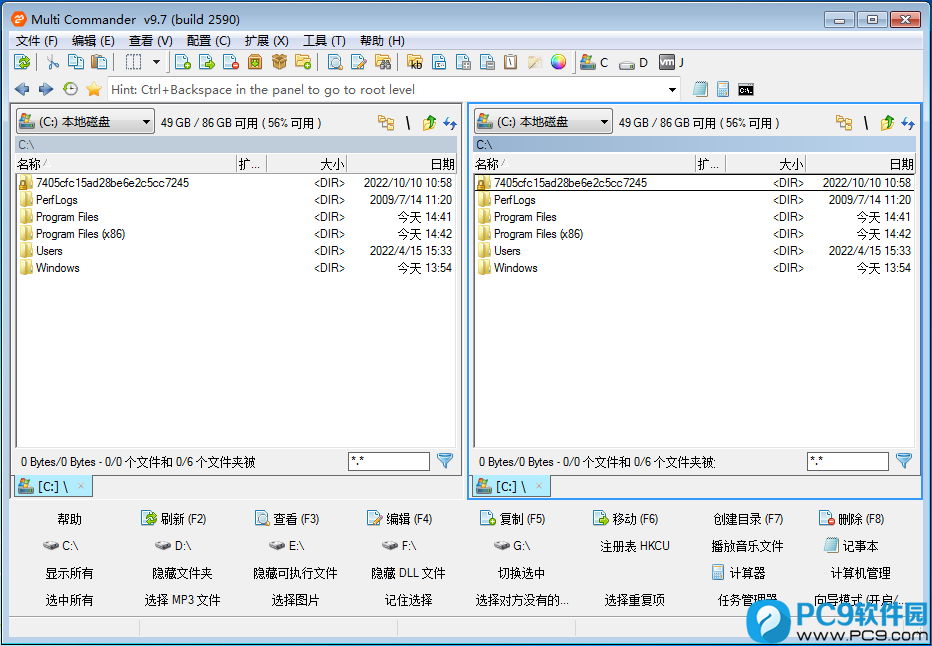Expand the command line field dropdown arrow
The image size is (932, 646).
[x=672, y=90]
